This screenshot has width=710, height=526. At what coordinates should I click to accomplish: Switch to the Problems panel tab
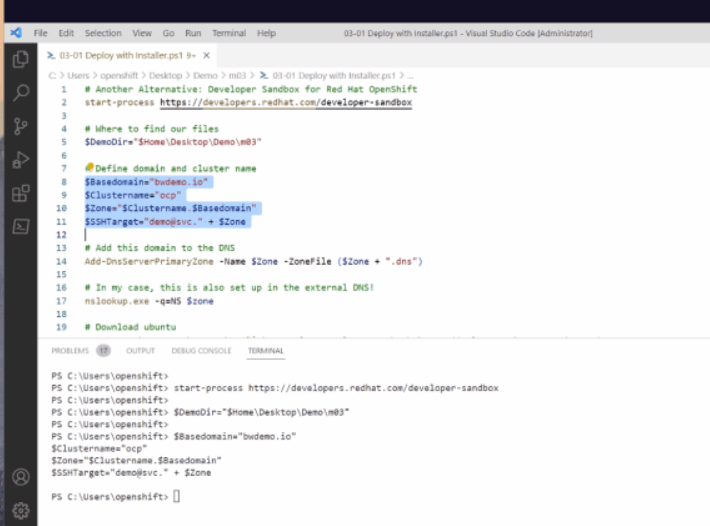tap(70, 350)
